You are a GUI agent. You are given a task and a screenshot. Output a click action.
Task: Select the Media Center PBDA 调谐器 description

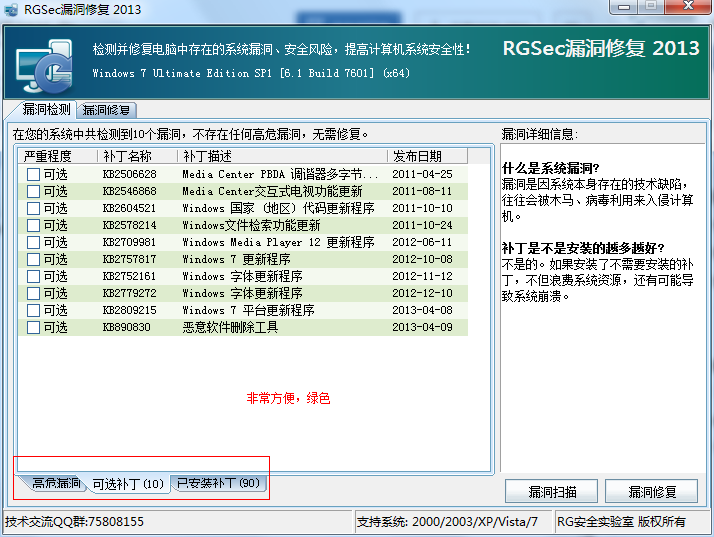pyautogui.click(x=280, y=174)
